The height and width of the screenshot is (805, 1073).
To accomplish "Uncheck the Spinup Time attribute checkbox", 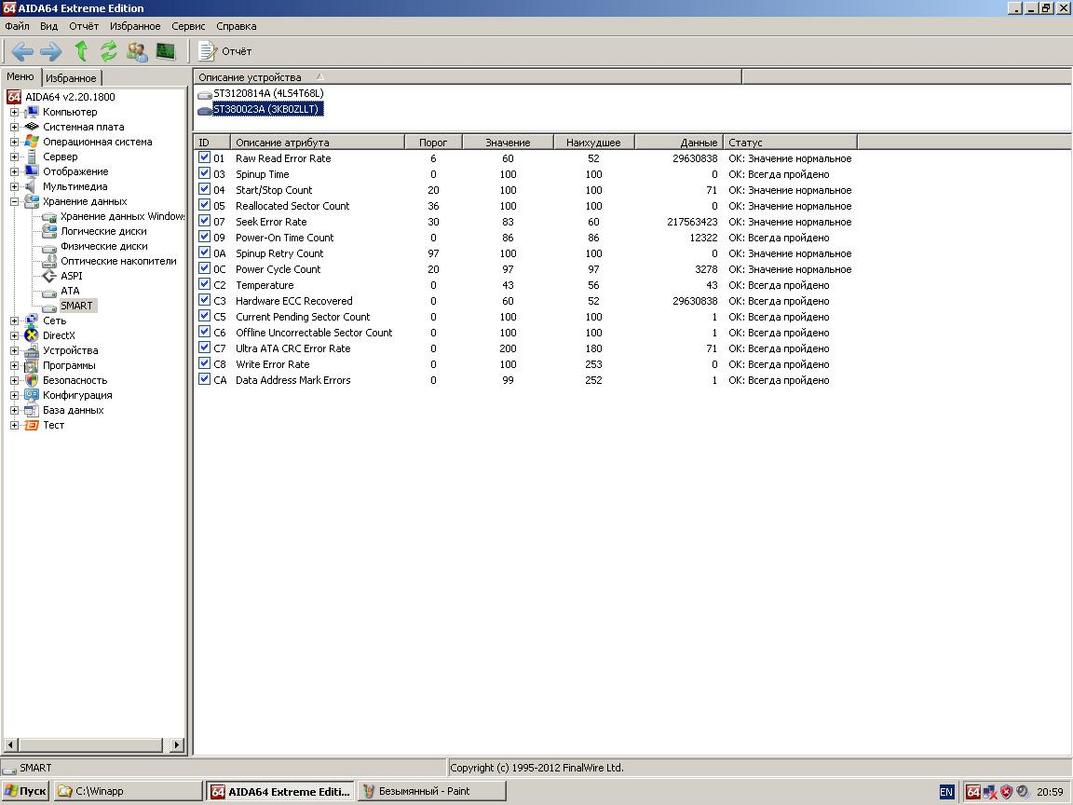I will click(x=204, y=173).
